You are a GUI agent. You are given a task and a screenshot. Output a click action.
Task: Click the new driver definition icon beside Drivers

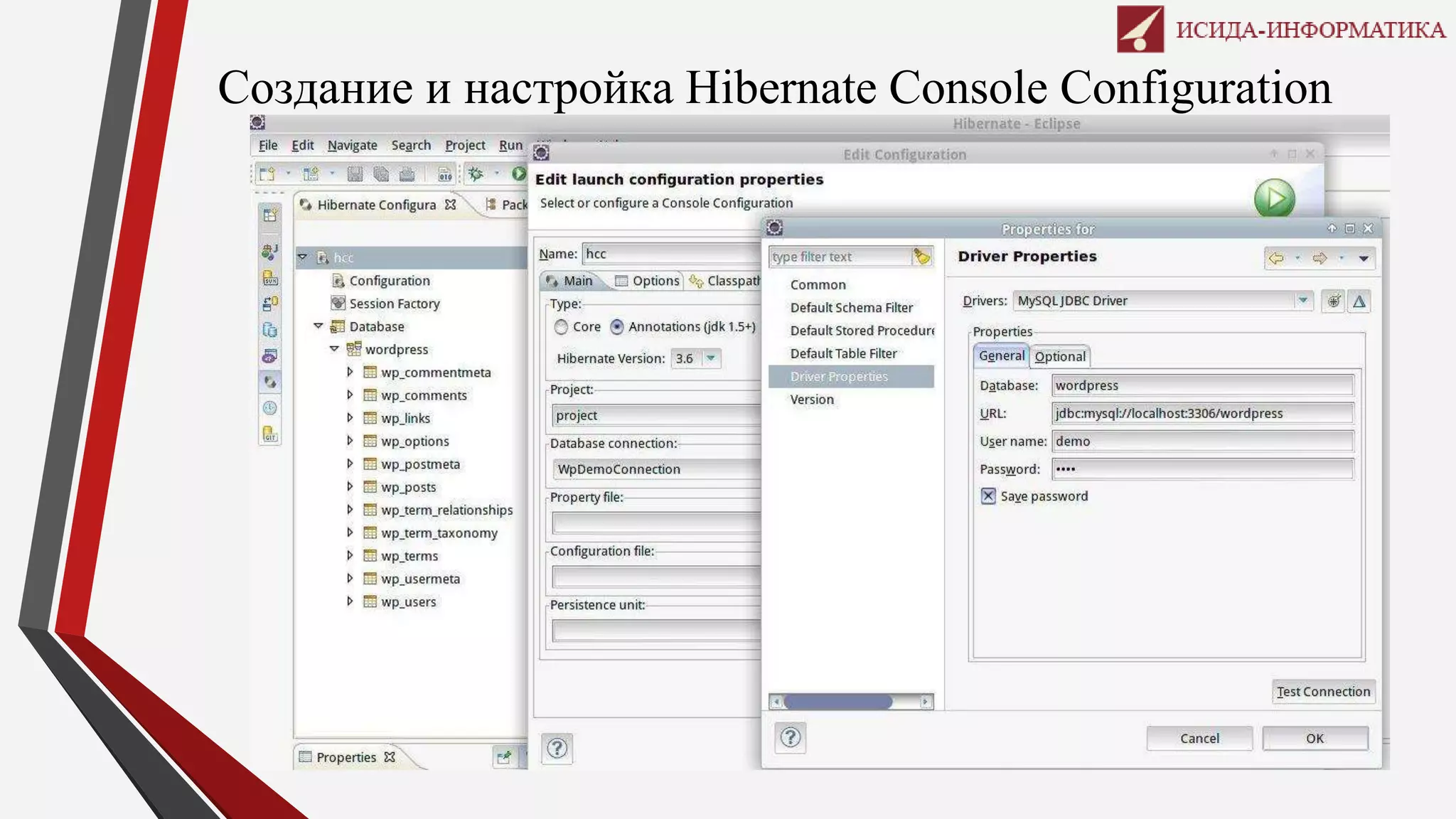tap(1334, 301)
